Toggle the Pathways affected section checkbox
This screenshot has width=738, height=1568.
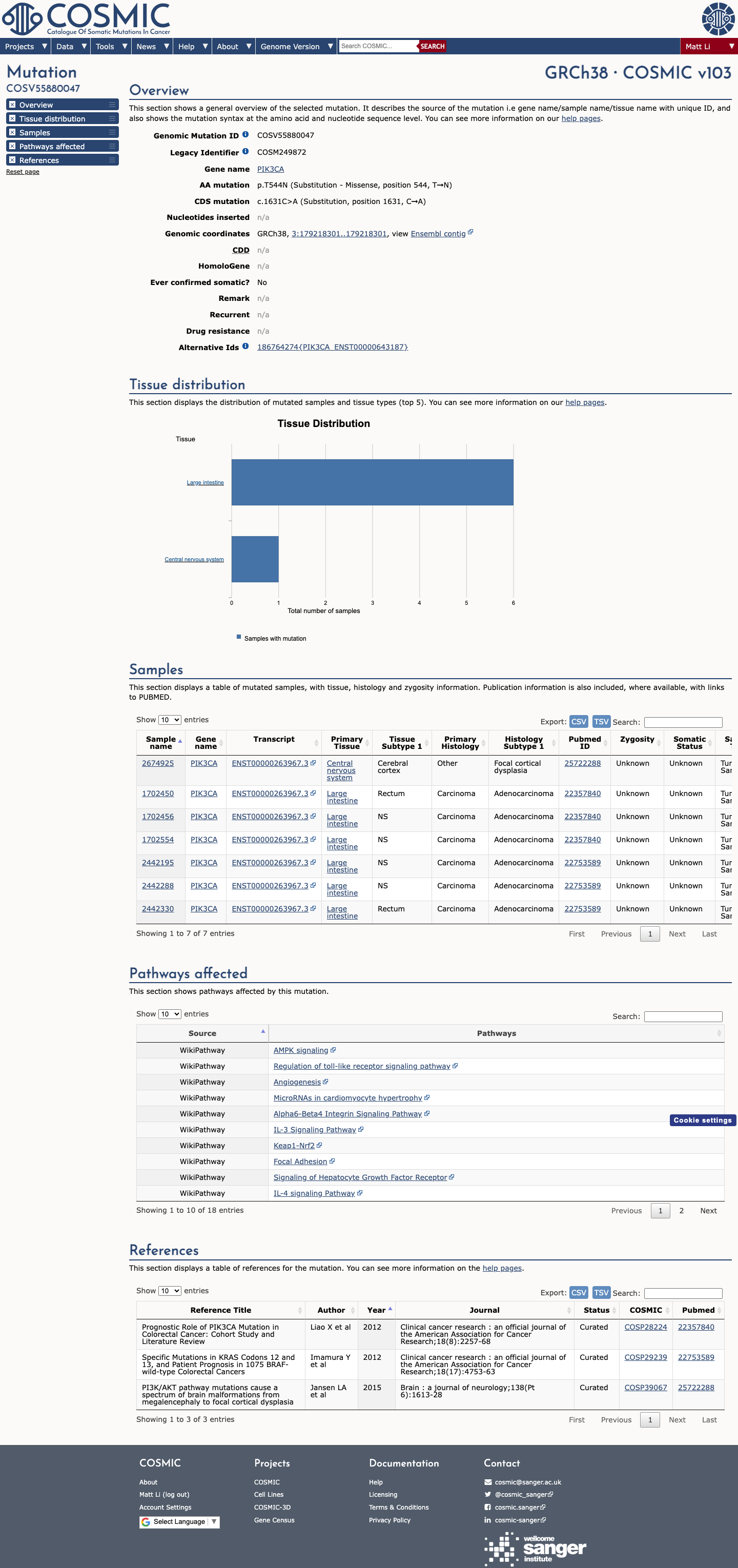12,146
